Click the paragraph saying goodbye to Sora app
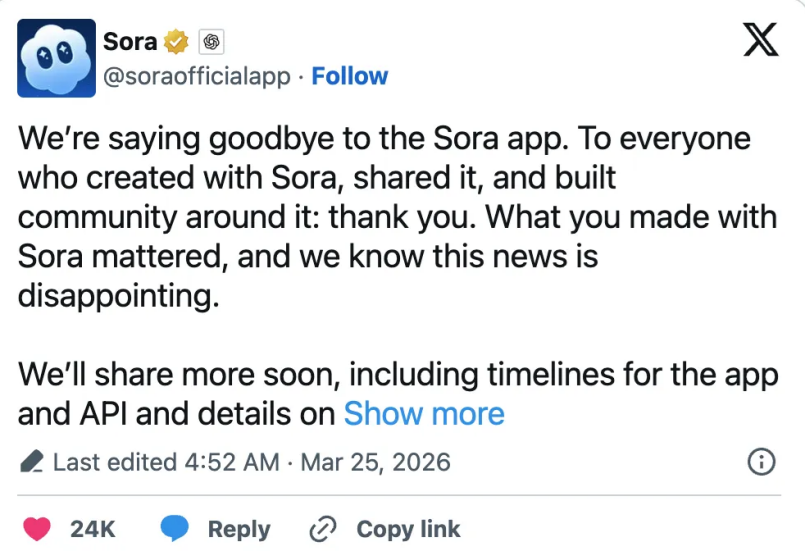The width and height of the screenshot is (805, 551). coord(380,218)
